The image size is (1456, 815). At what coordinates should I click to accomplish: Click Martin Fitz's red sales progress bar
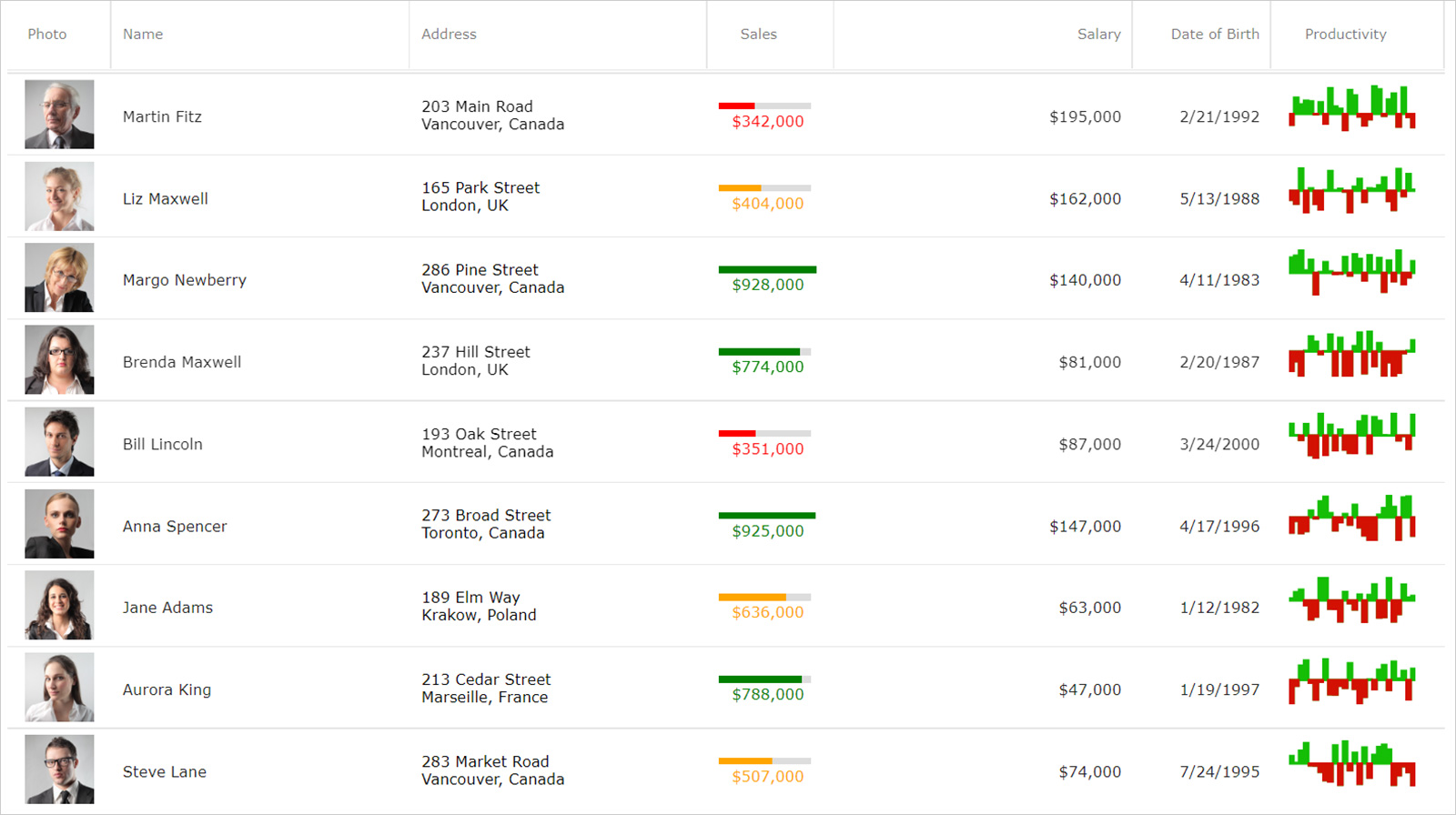[x=737, y=106]
